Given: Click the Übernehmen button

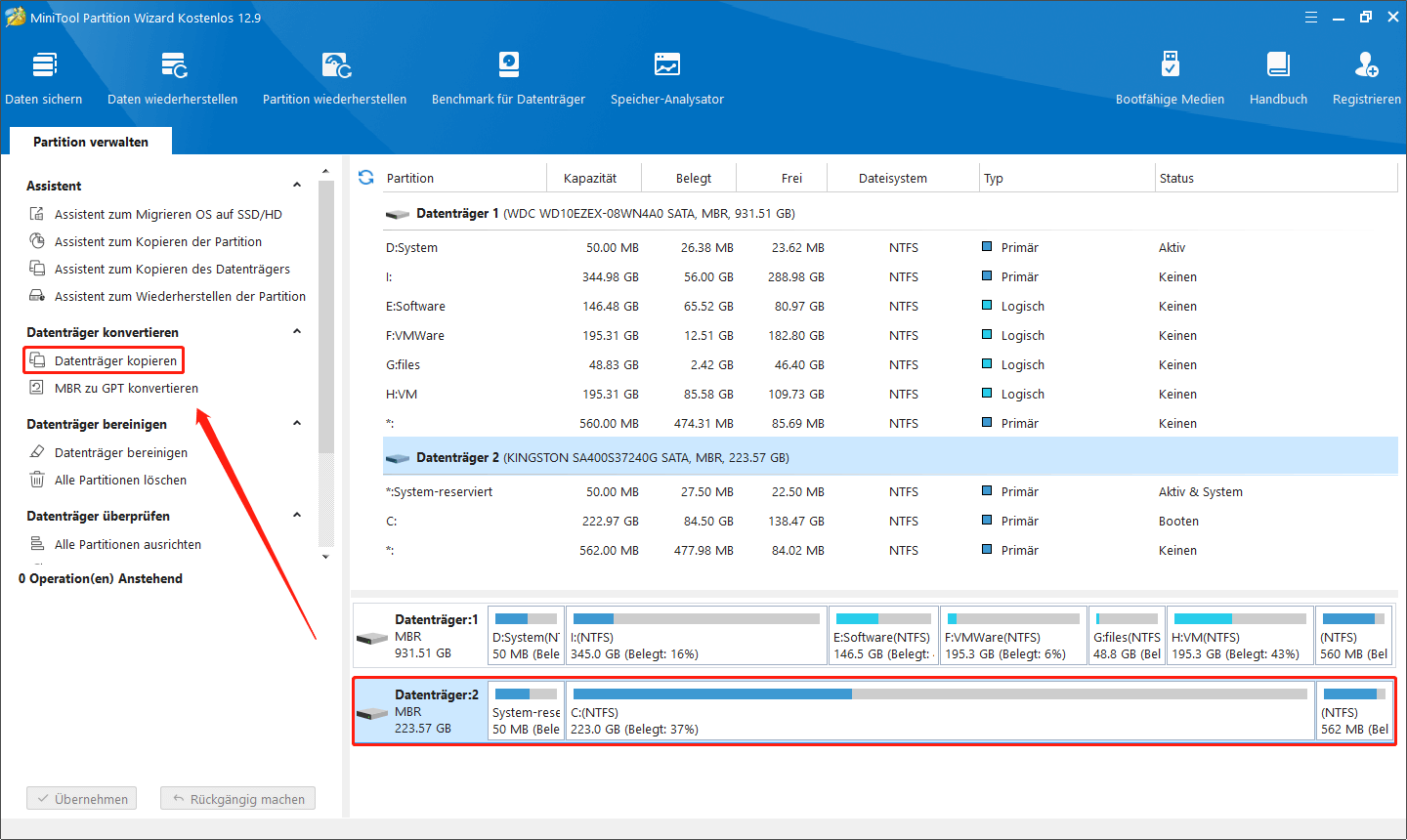Looking at the screenshot, I should pyautogui.click(x=82, y=799).
